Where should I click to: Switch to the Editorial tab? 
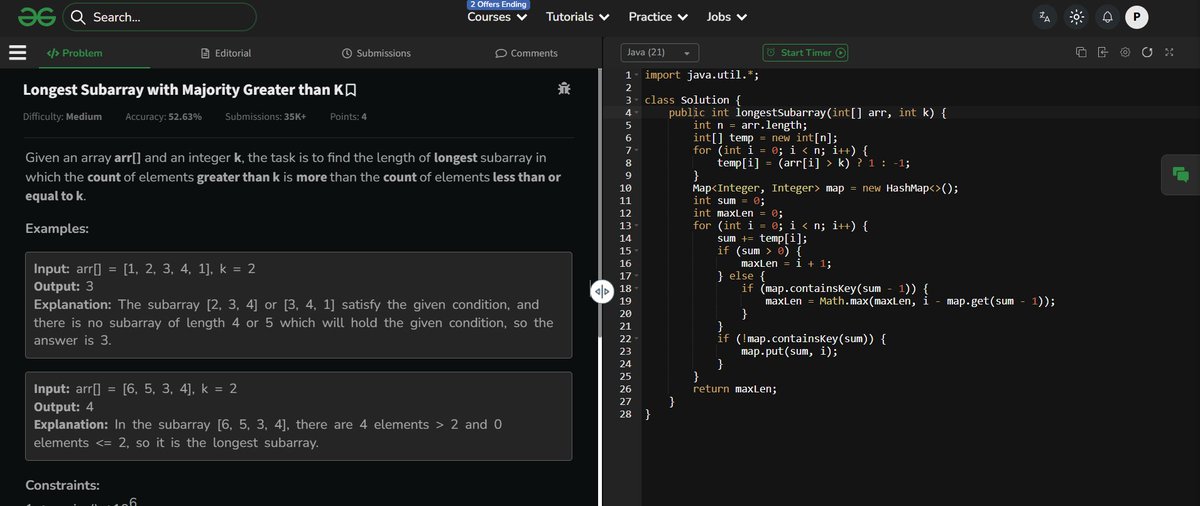[x=226, y=53]
